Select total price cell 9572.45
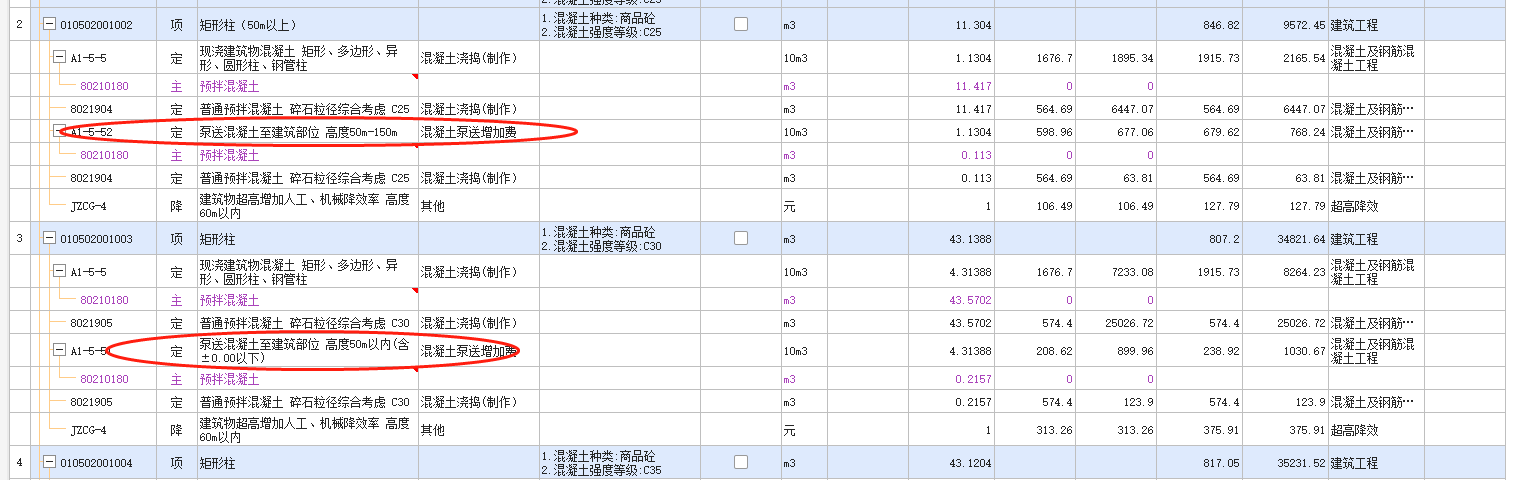The height and width of the screenshot is (480, 1531). pos(1284,25)
